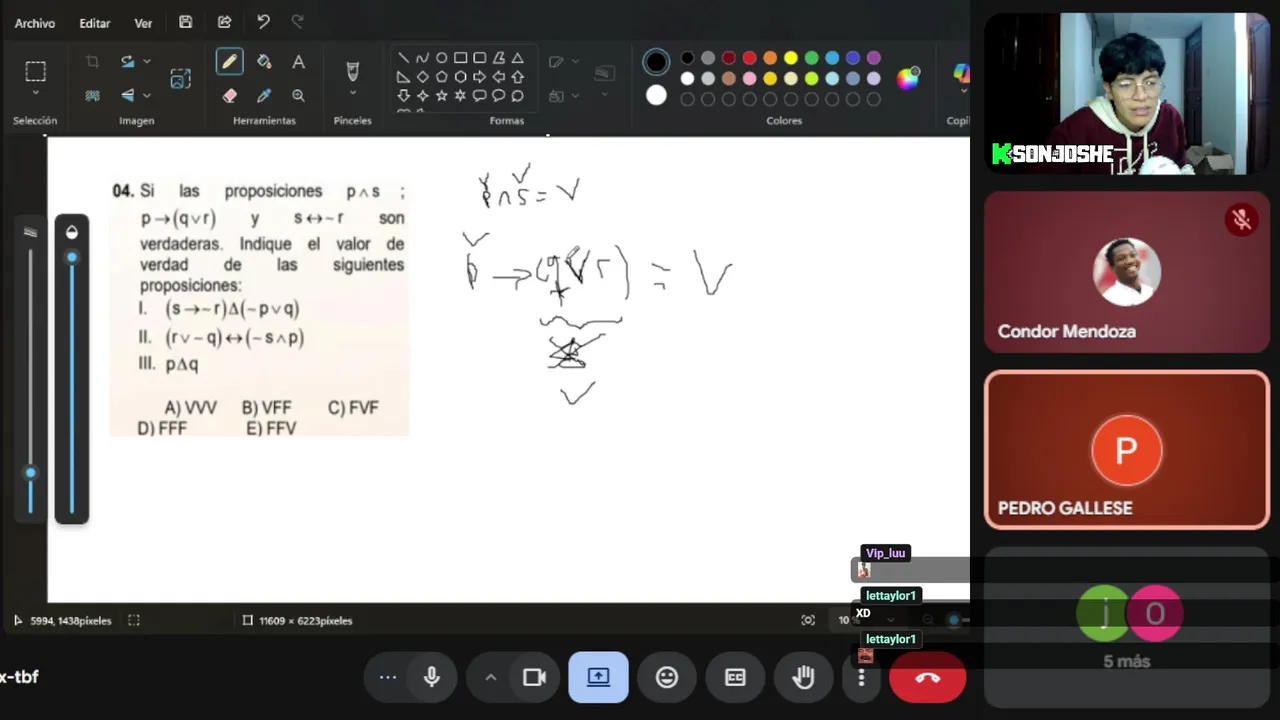
Task: Click the presenter video thumbnail
Action: click(1127, 94)
